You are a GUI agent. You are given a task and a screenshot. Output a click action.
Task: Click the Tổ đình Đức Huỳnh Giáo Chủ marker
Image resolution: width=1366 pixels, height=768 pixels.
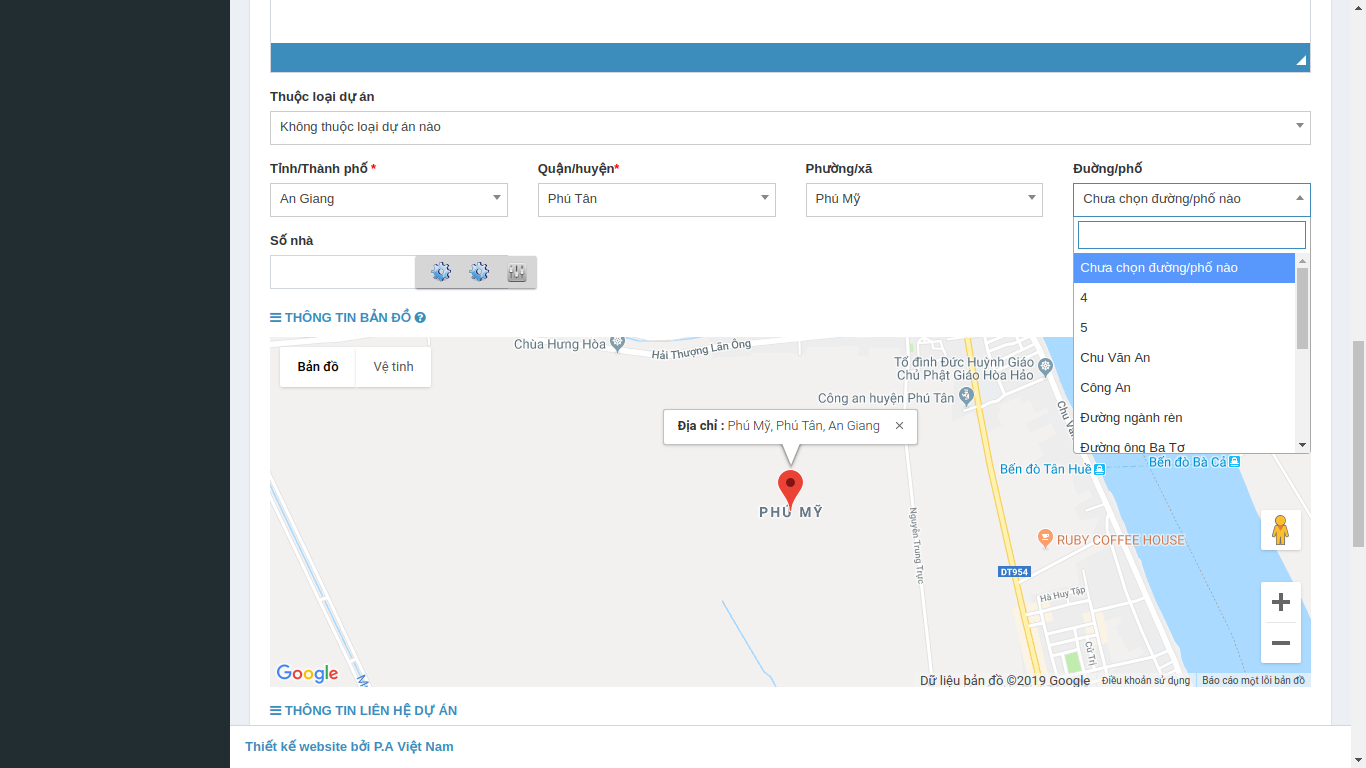click(x=1046, y=366)
